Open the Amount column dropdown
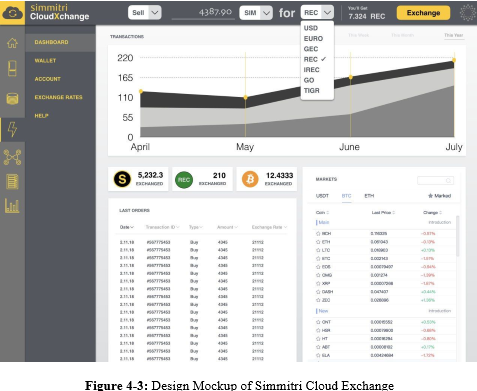Screen dimensions: 477x391 (227, 227)
